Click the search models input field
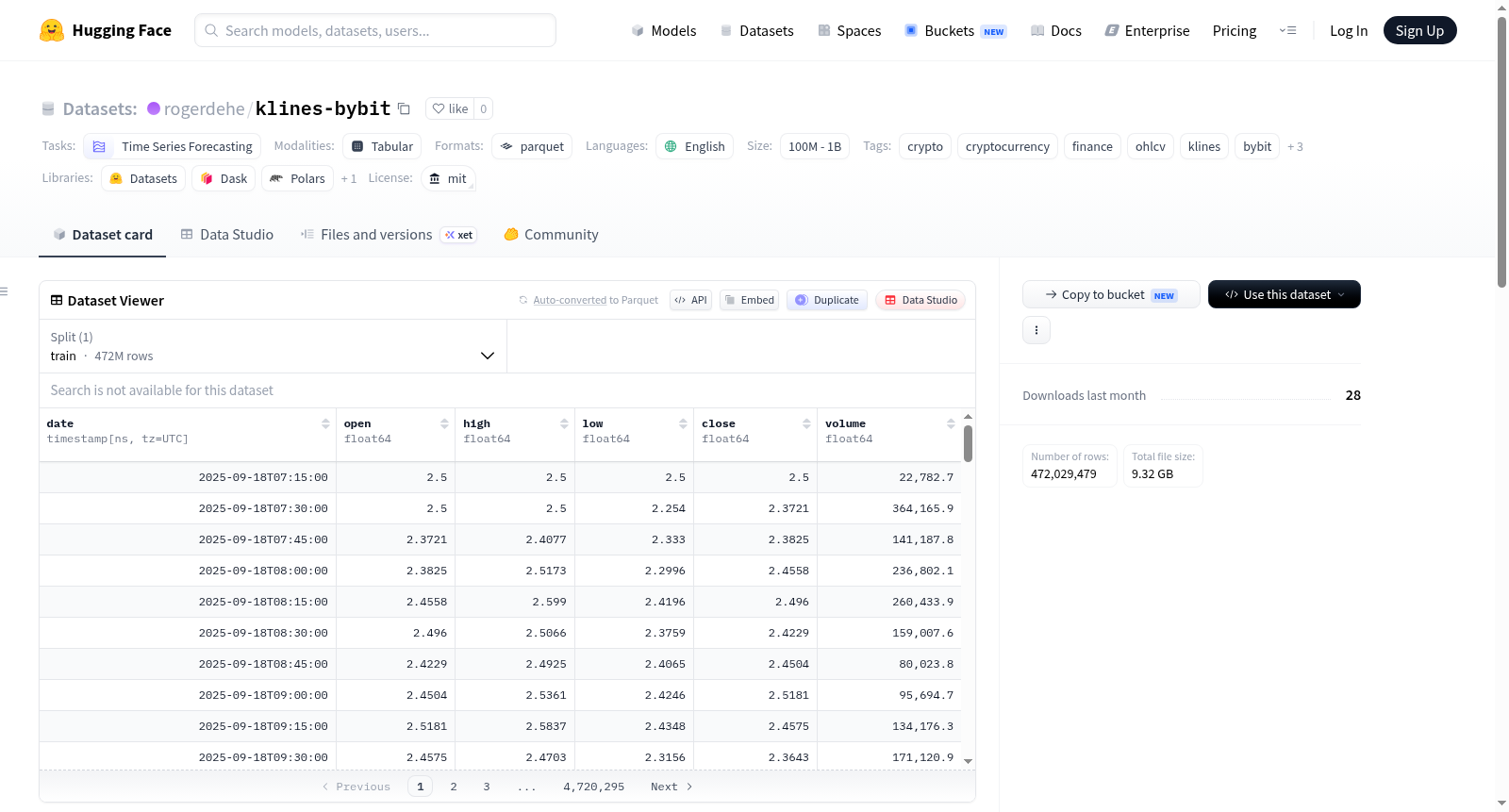This screenshot has width=1509, height=812. coord(375,30)
